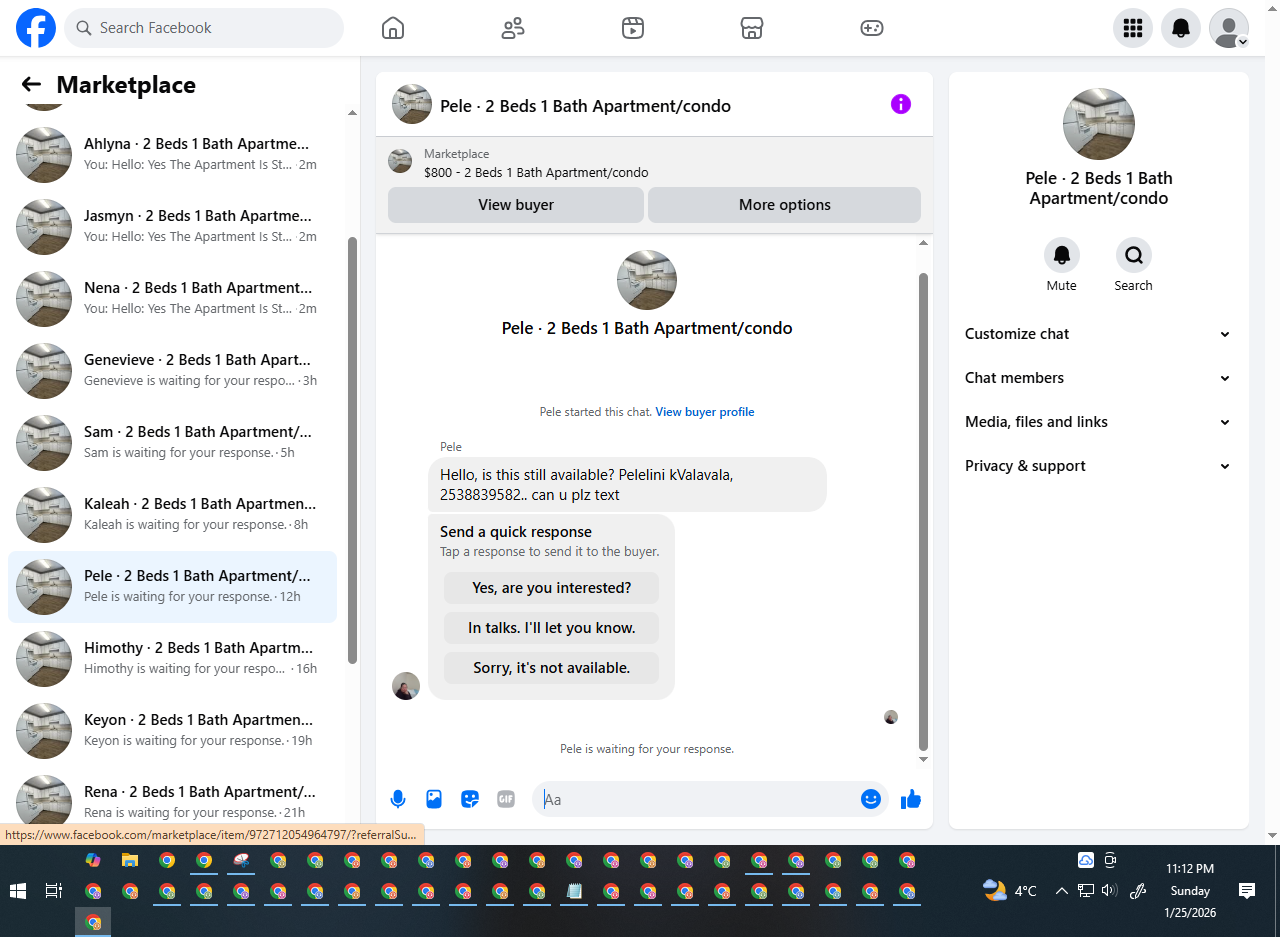The height and width of the screenshot is (937, 1280).
Task: Expand Chat members section
Action: [x=1098, y=378]
